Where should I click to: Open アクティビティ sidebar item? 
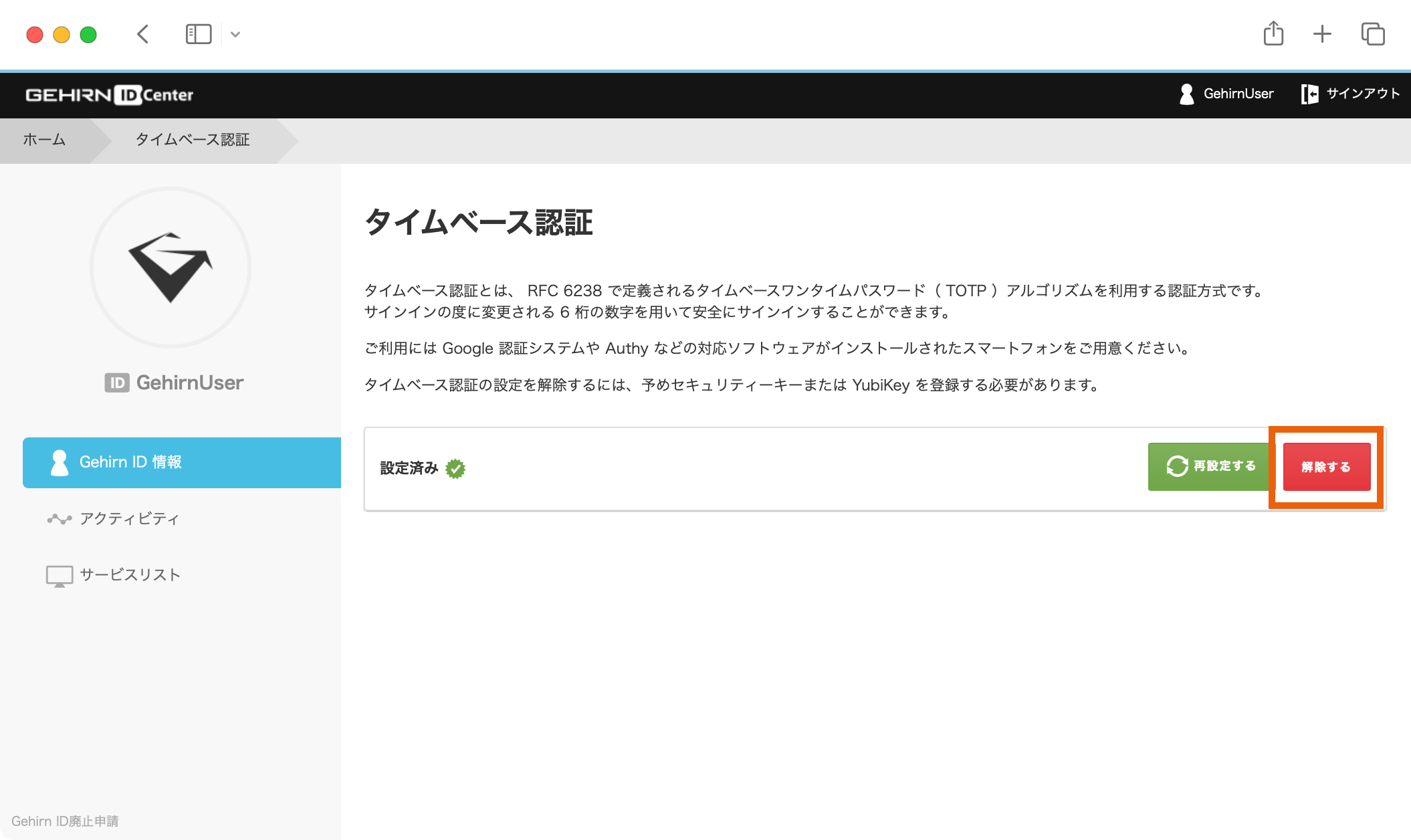129,519
